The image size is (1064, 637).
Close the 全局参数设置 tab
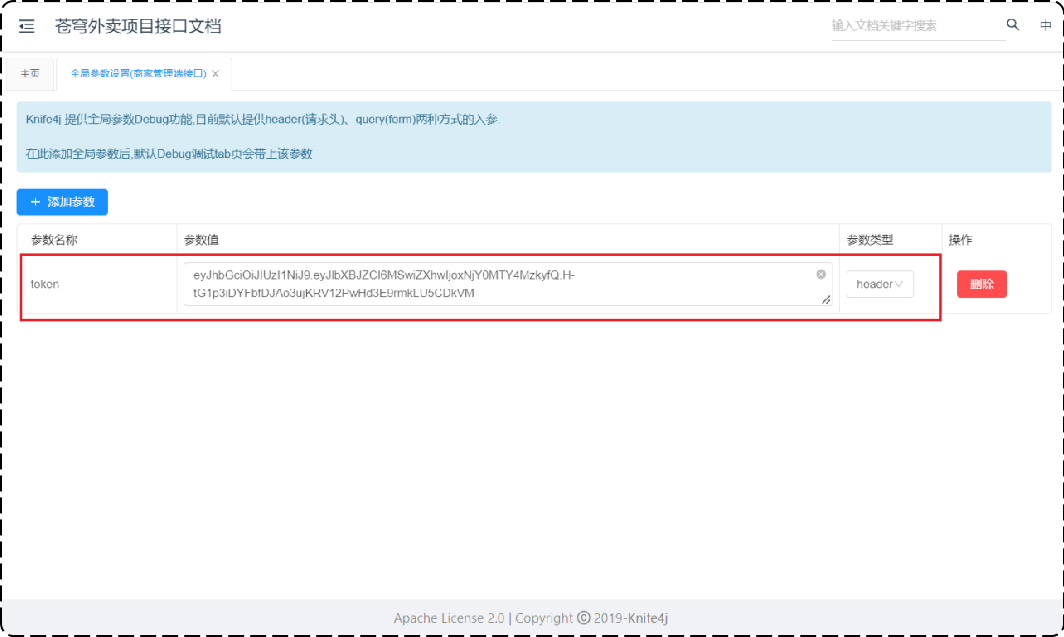(x=216, y=73)
